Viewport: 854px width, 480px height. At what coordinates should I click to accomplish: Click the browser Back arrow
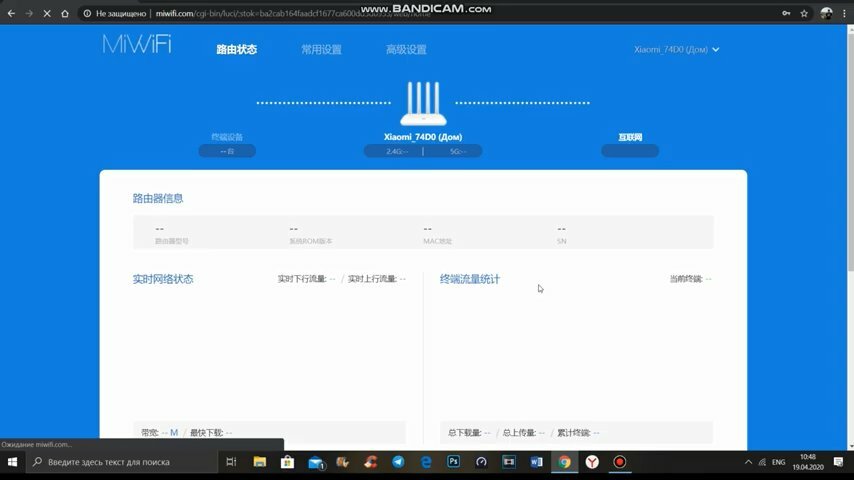pyautogui.click(x=11, y=14)
